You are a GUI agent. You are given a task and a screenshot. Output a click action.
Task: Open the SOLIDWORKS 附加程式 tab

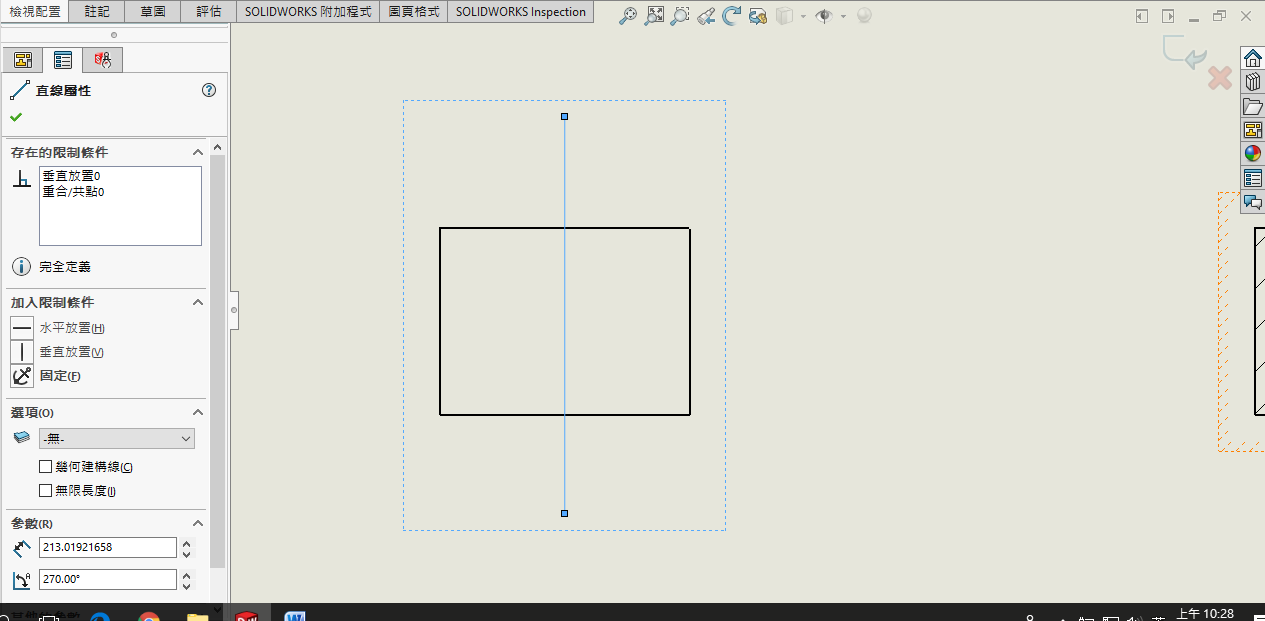308,12
